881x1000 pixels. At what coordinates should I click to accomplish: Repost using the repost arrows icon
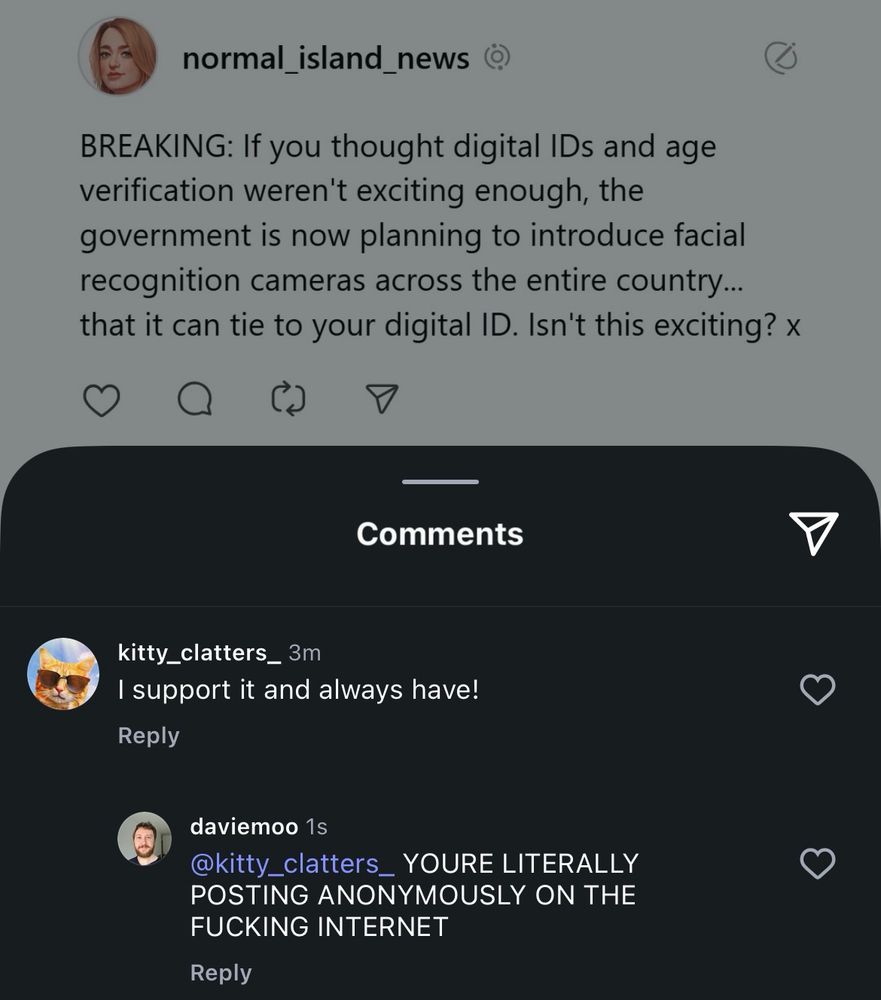tap(287, 399)
